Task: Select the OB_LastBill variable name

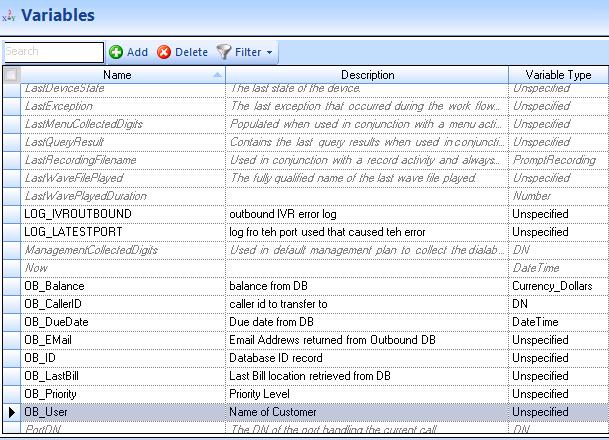Action: [x=51, y=376]
